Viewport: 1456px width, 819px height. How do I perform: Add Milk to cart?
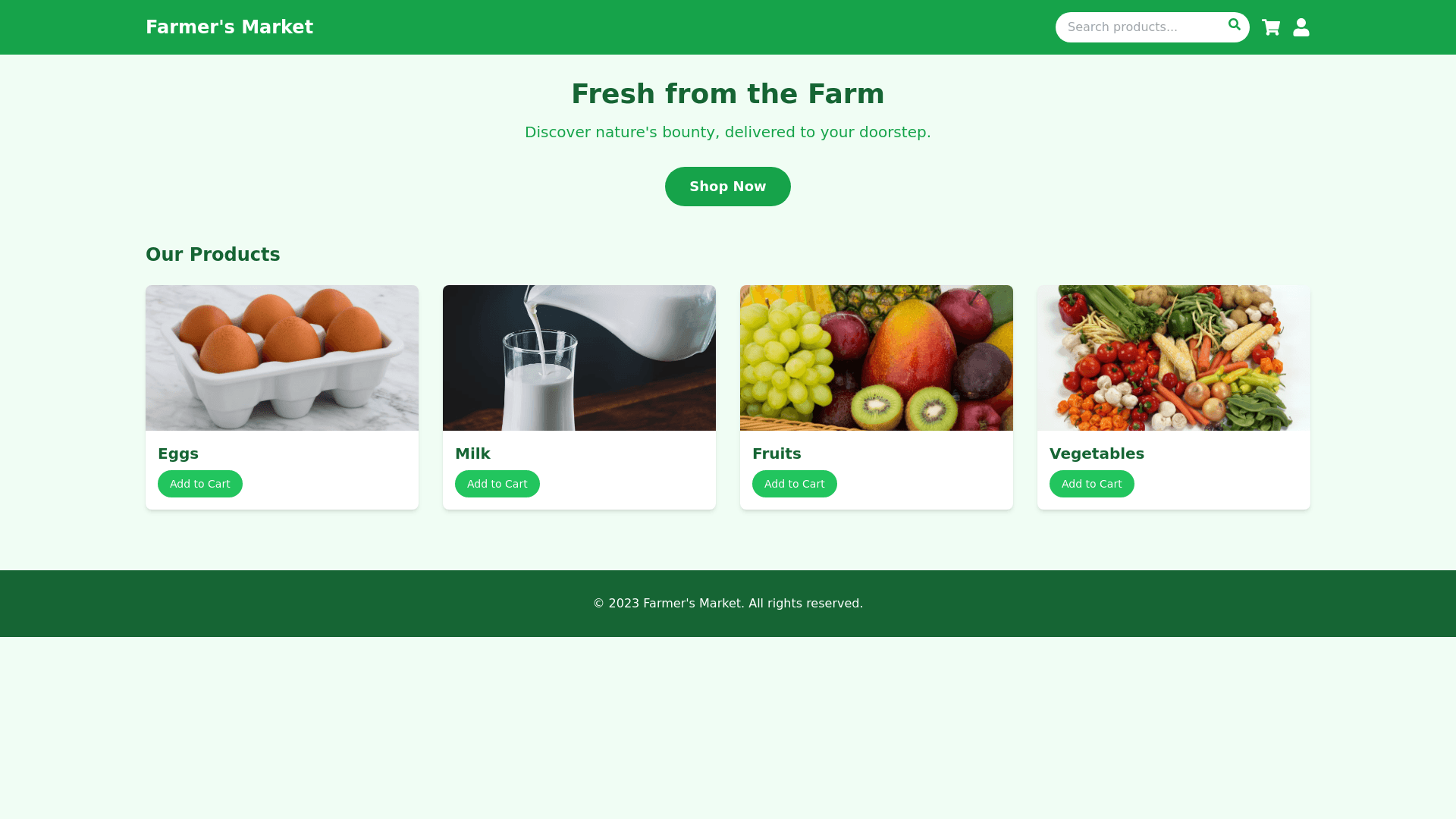tap(497, 484)
